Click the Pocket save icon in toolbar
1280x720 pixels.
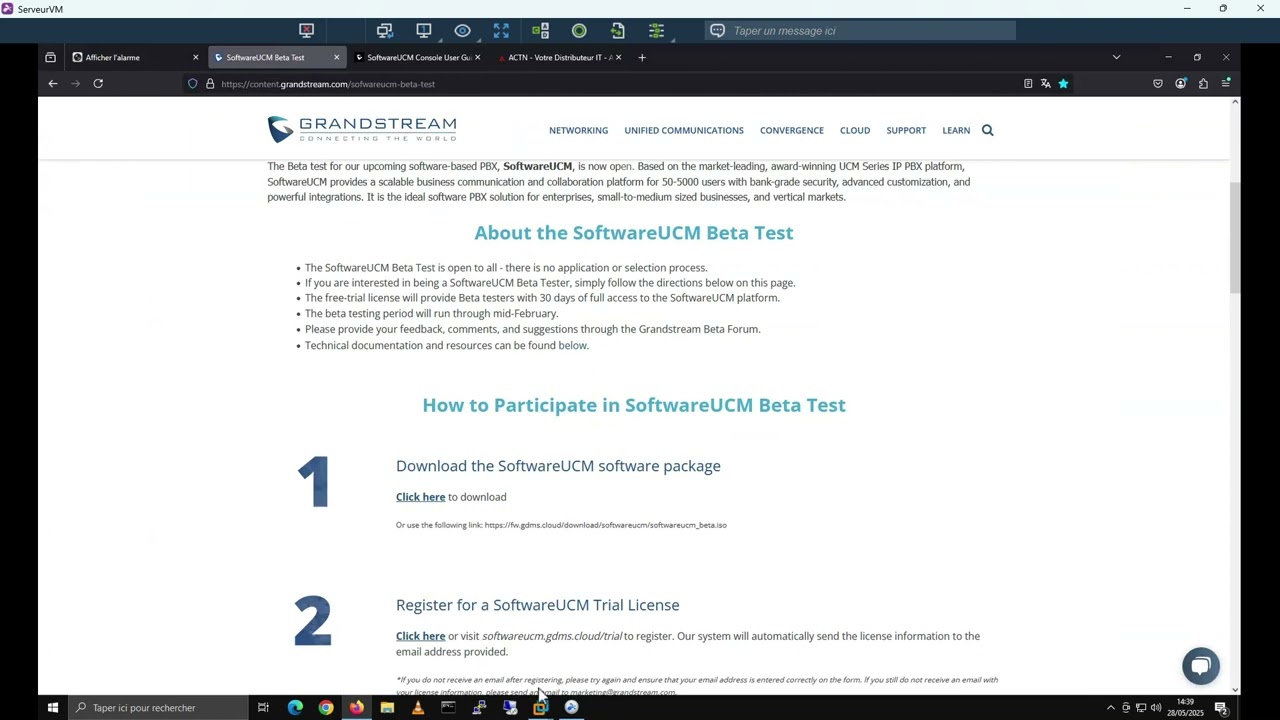(1158, 84)
